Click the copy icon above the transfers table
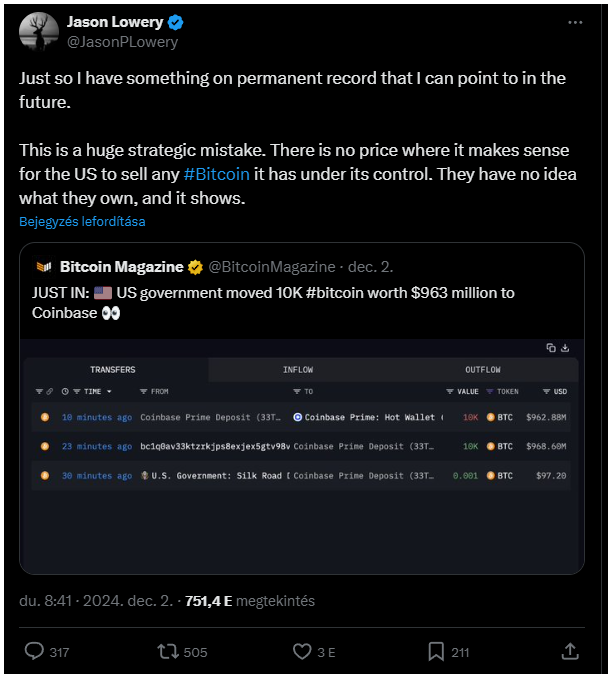The width and height of the screenshot is (612, 678). [551, 348]
